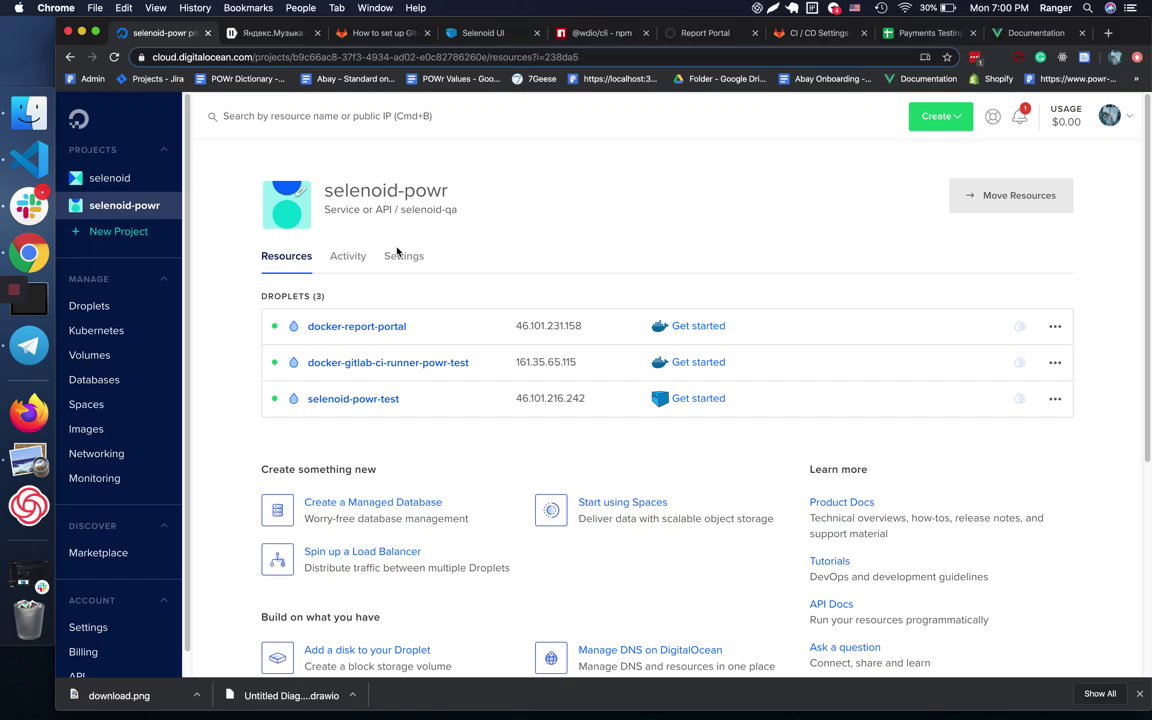
Task: Reload the page in Chrome
Action: (x=114, y=57)
